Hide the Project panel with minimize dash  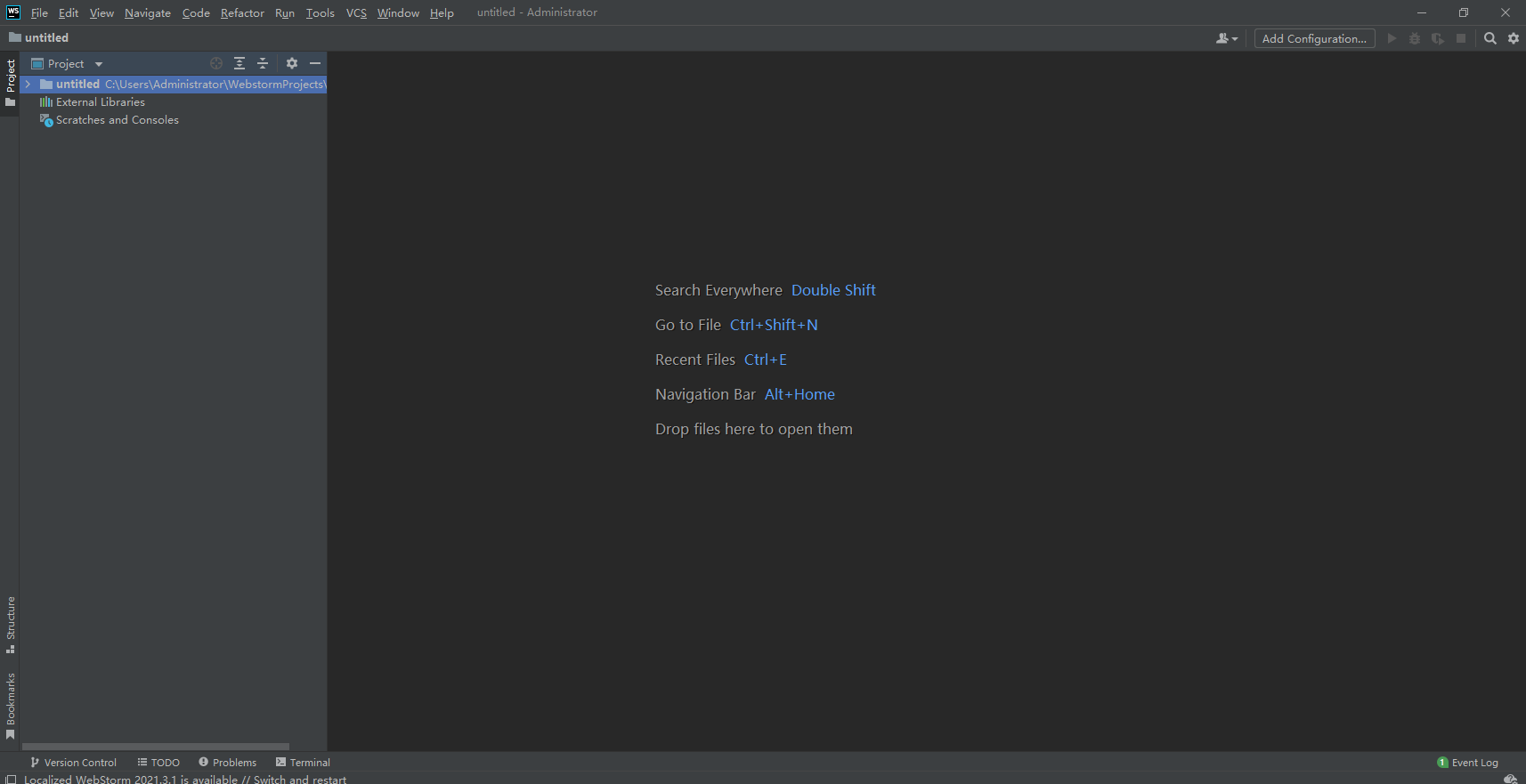[x=315, y=63]
